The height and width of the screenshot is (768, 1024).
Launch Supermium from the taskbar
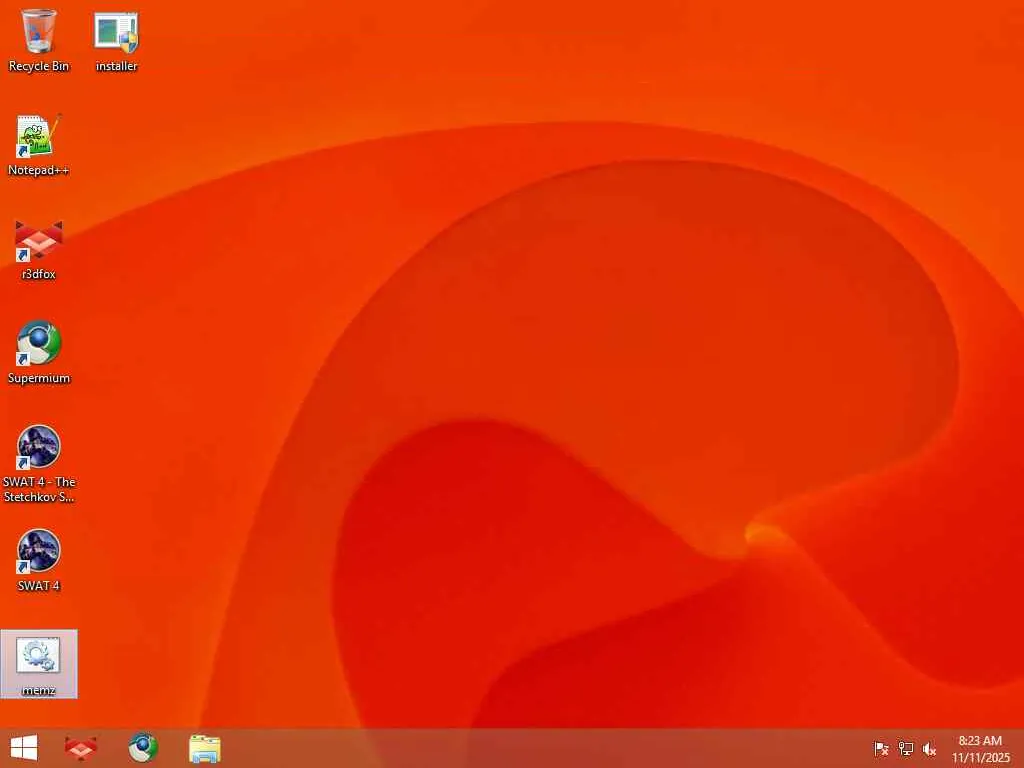(143, 748)
